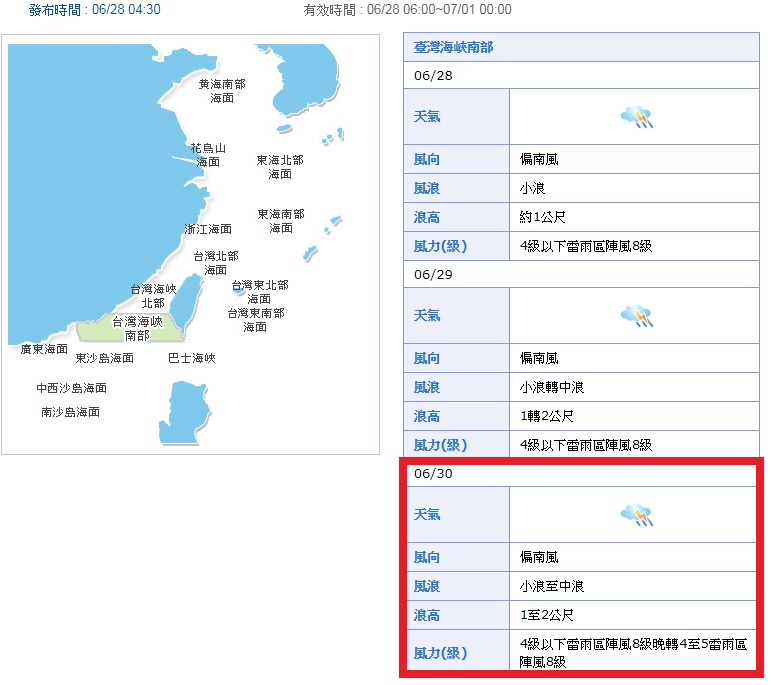Select 東海南部海面 region on the map

[x=281, y=221]
